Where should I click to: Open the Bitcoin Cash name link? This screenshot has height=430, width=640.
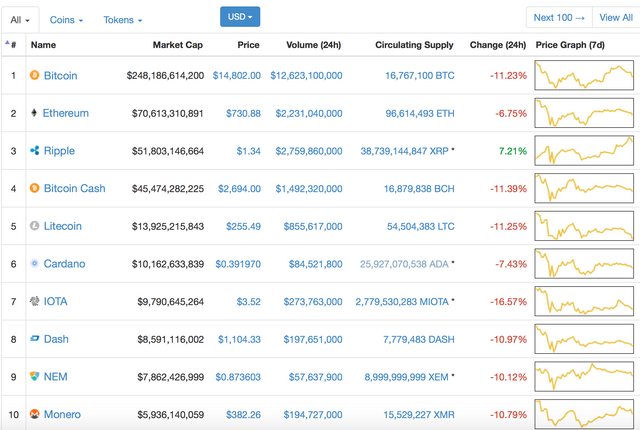click(x=75, y=188)
